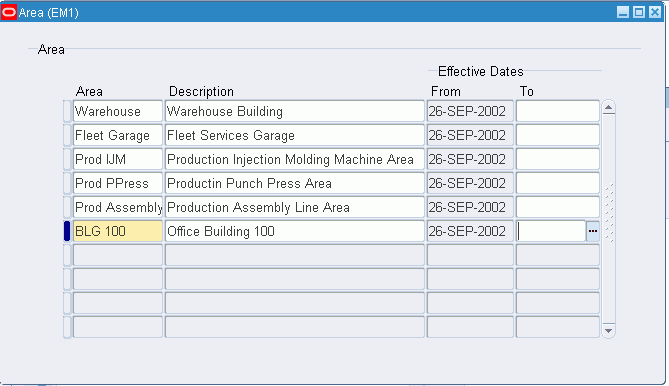Click the scroll down arrow
The image size is (669, 386).
pos(608,331)
